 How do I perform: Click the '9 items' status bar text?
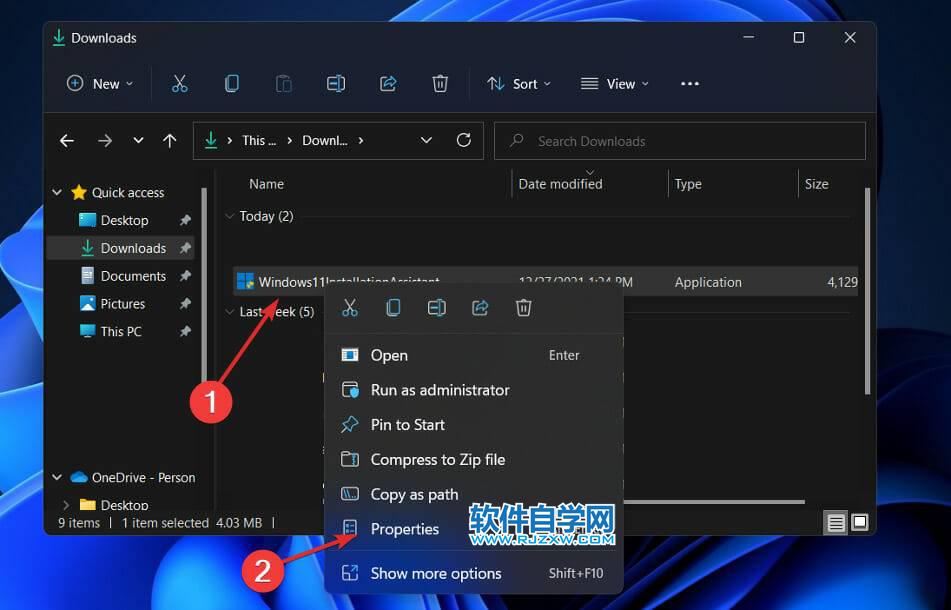click(x=79, y=523)
